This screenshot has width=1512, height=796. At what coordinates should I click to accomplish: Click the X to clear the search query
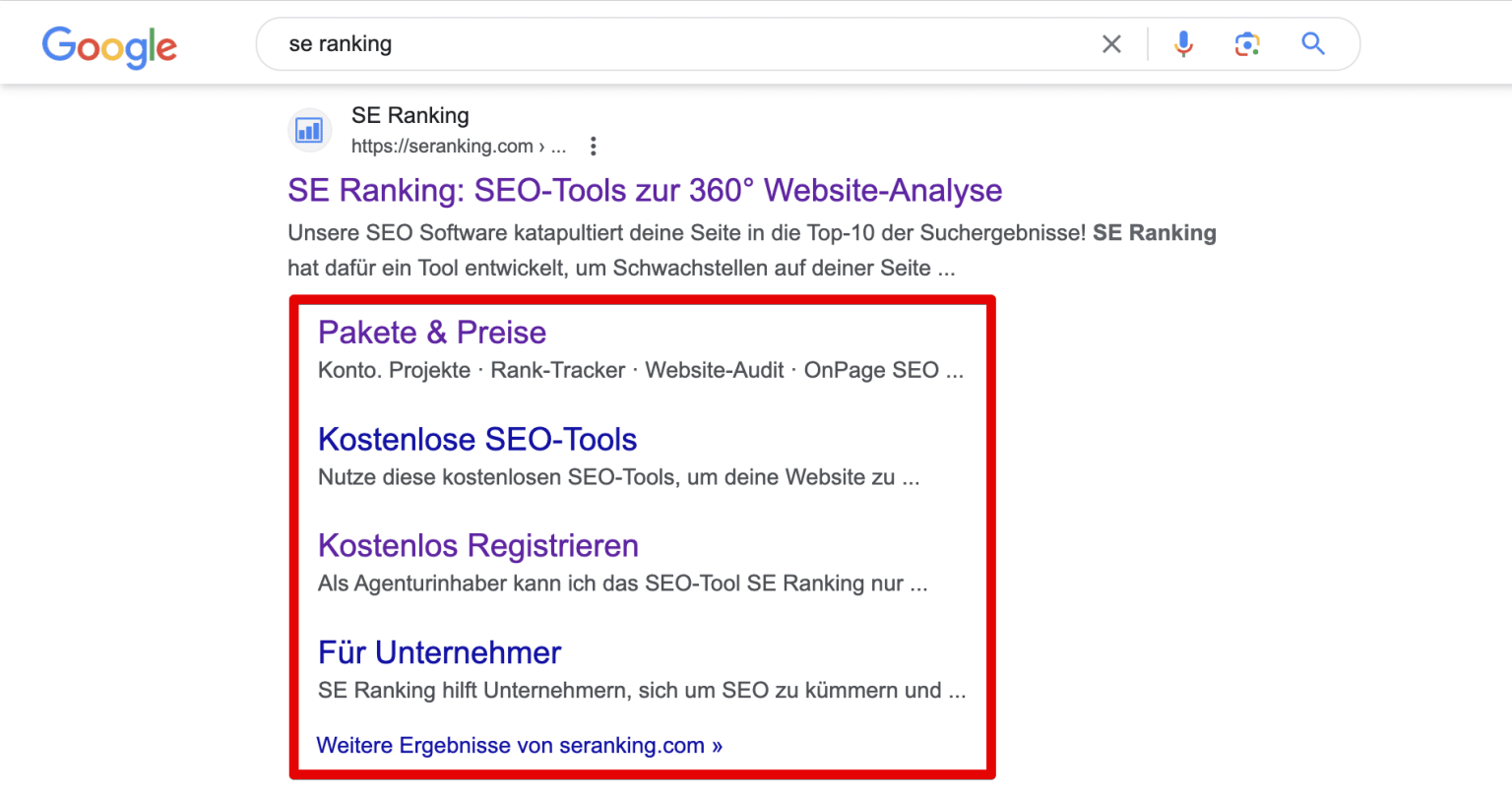pos(1111,43)
